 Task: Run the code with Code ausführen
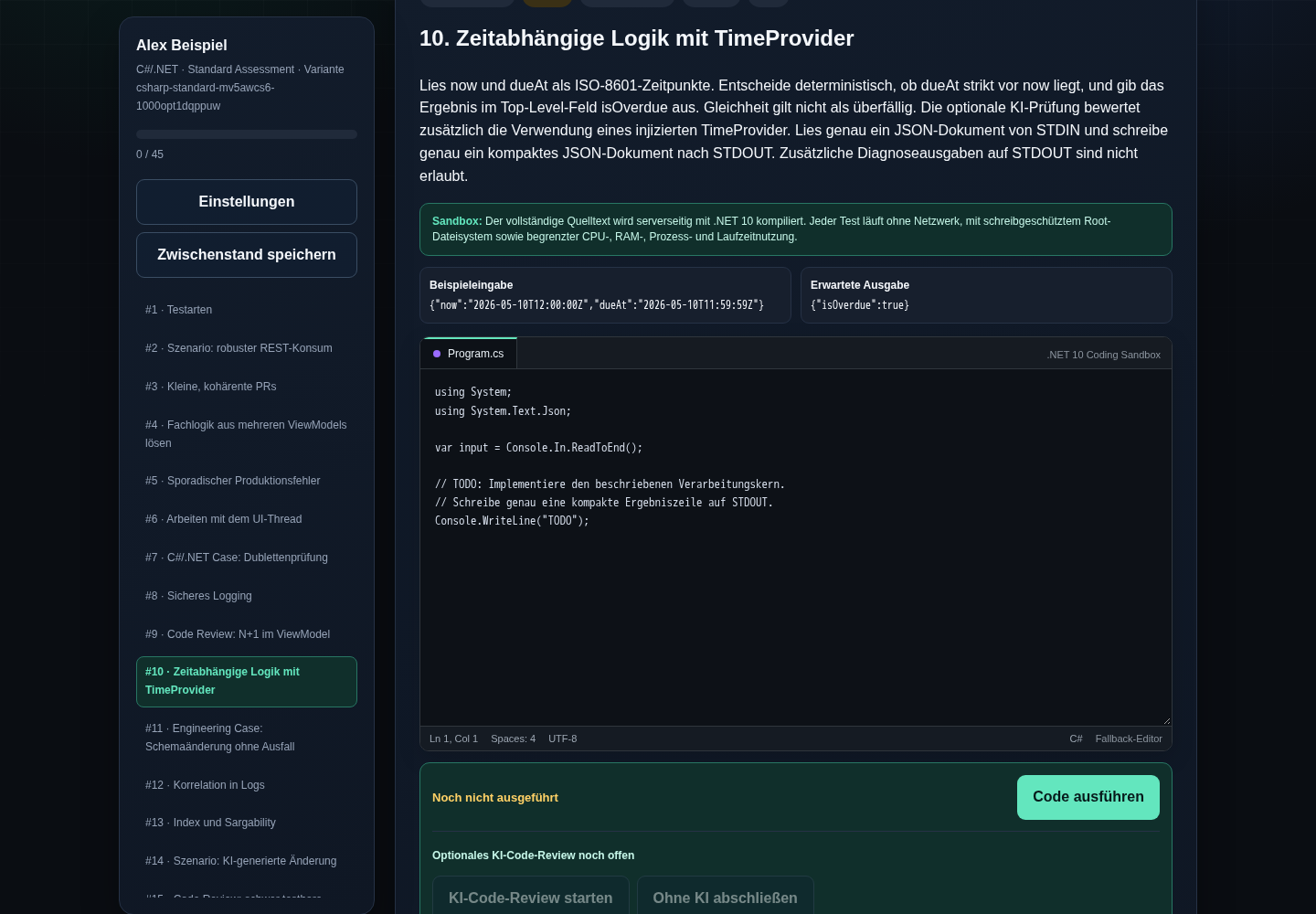(1088, 797)
